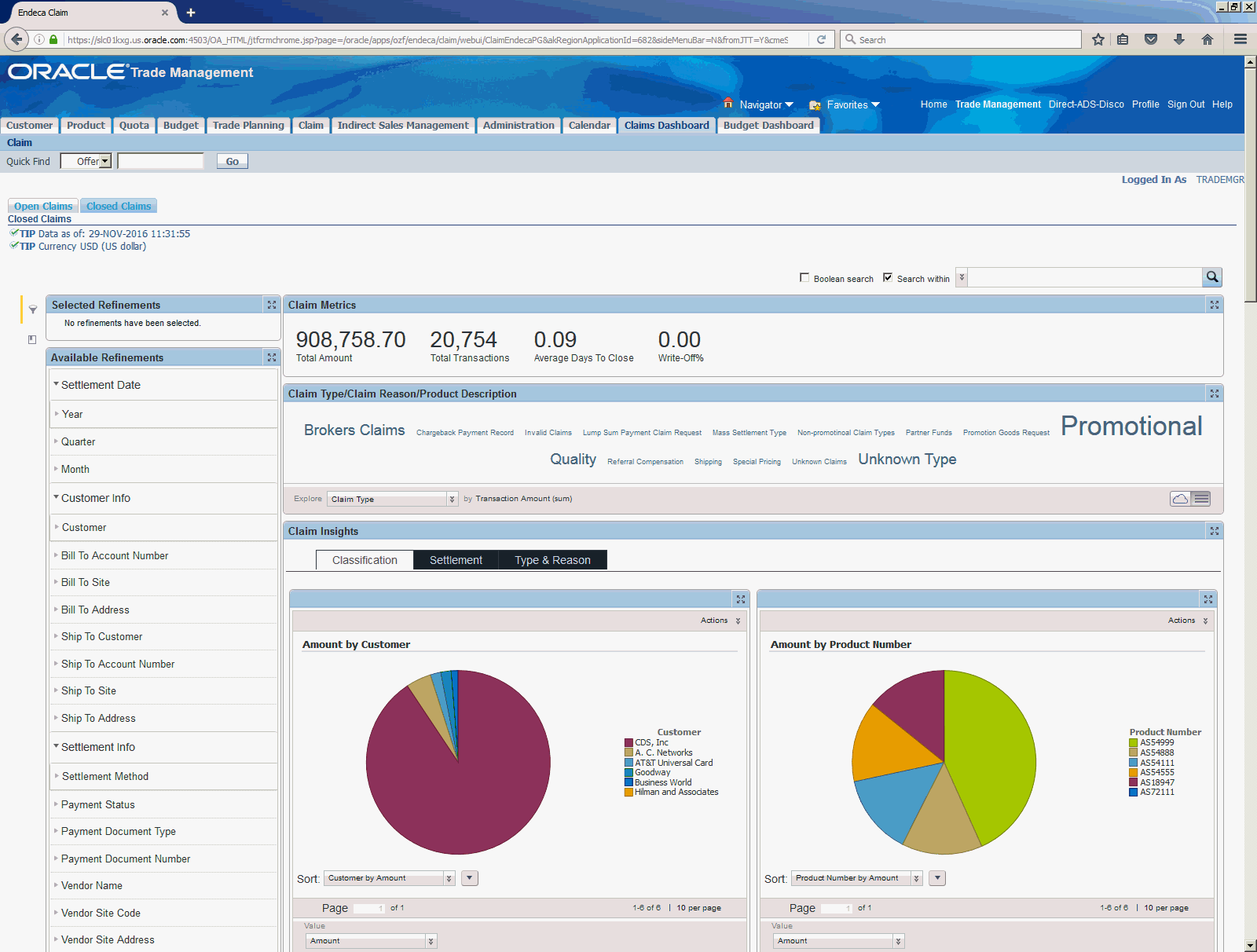Click the Promotional claim type tag
Image resolution: width=1257 pixels, height=952 pixels.
pos(1131,426)
